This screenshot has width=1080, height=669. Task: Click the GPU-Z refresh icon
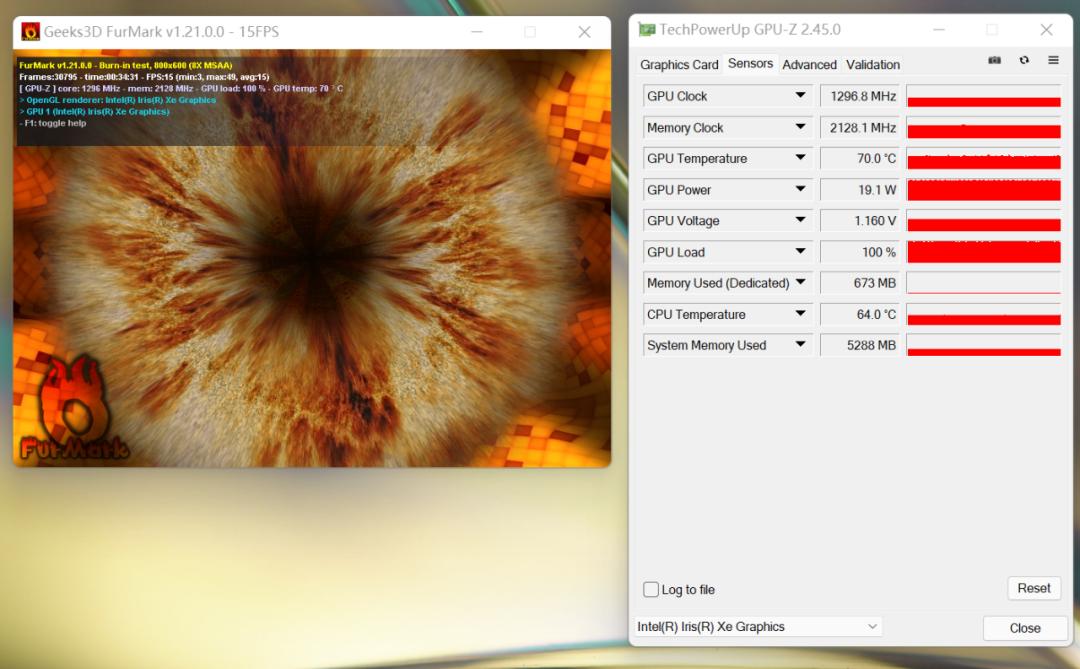point(1024,60)
